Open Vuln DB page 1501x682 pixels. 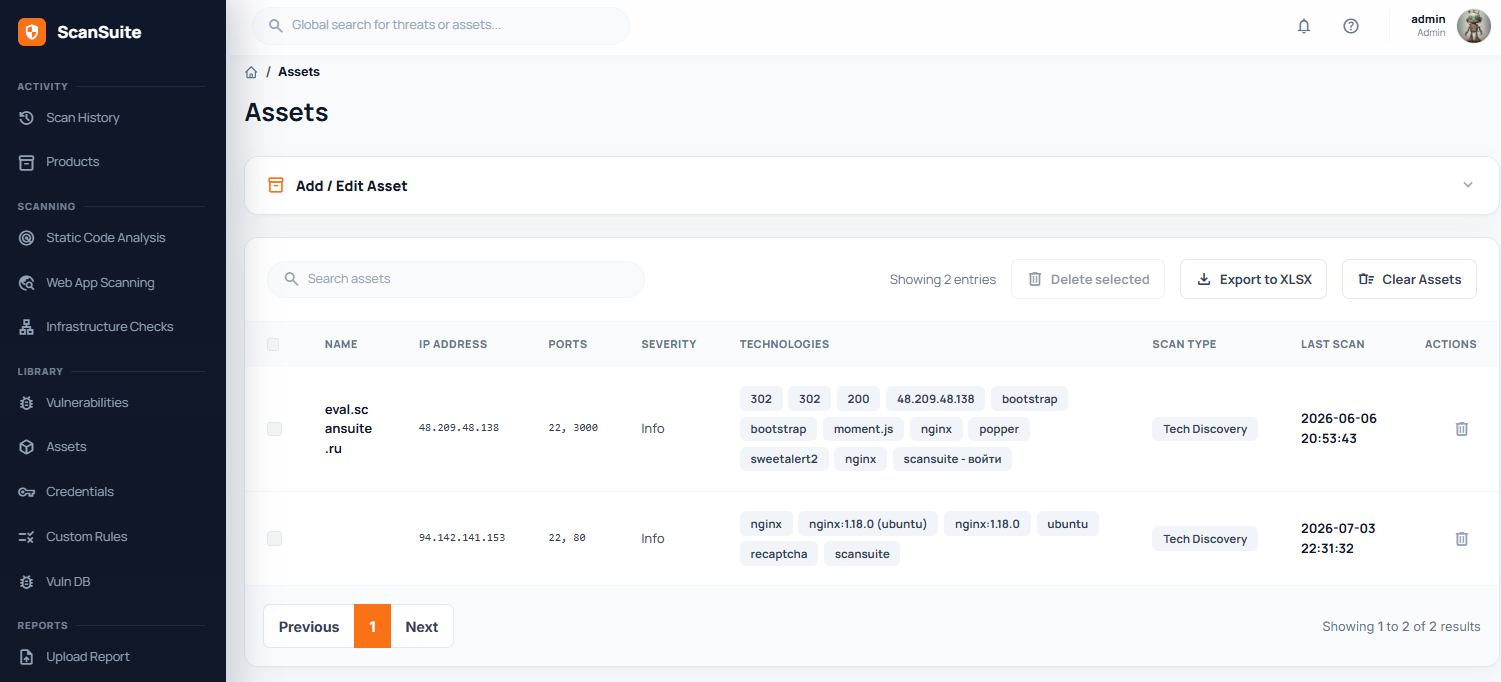[68, 582]
